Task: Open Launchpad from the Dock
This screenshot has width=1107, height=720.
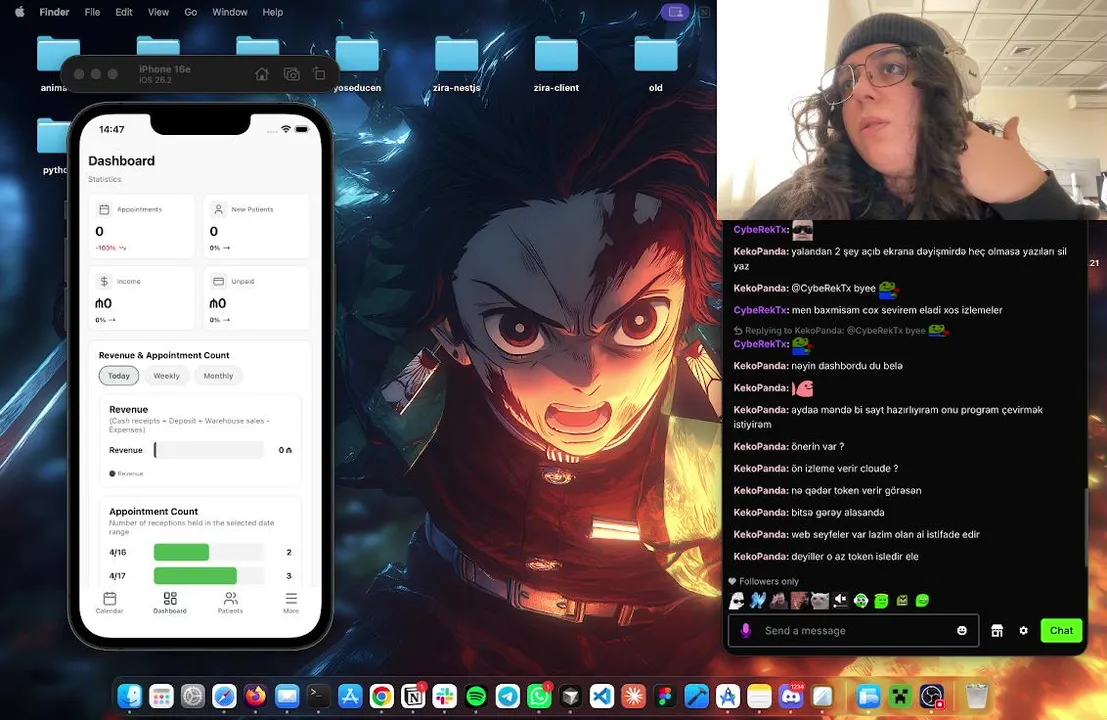Action: (161, 697)
